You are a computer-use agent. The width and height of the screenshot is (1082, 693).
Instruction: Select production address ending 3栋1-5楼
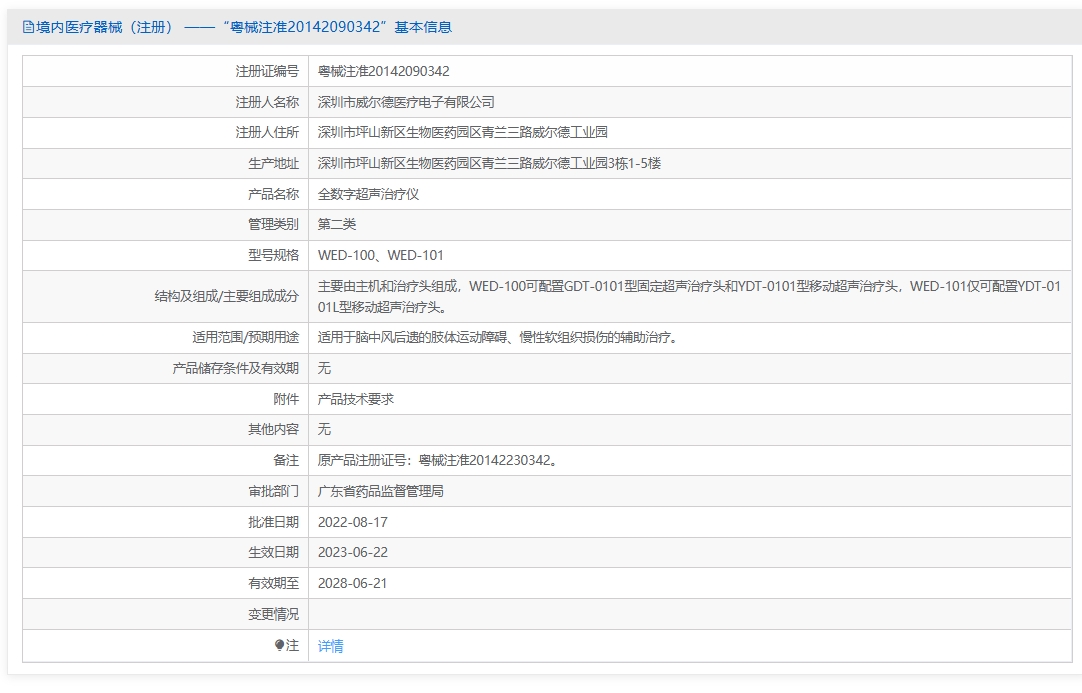click(489, 164)
